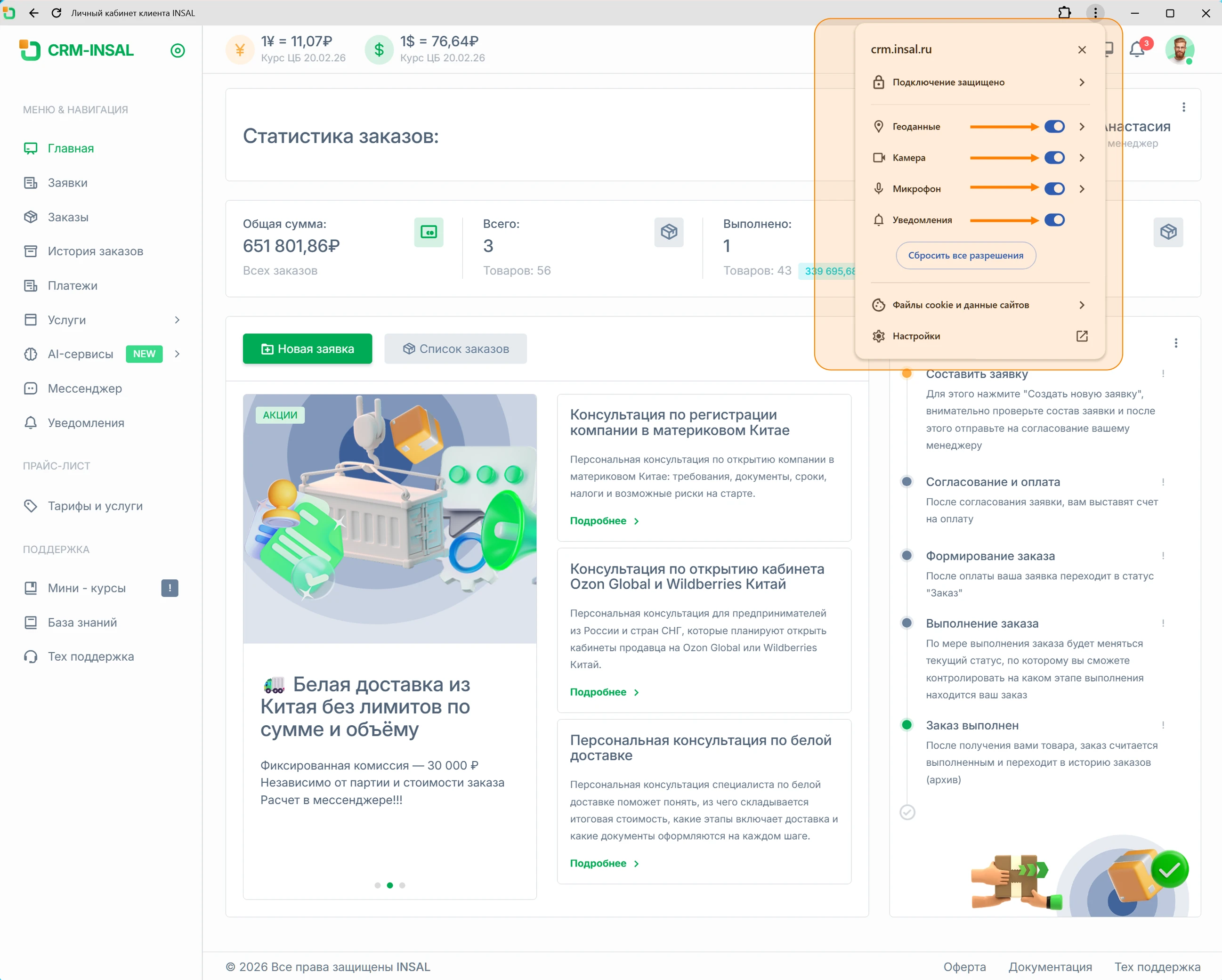Viewport: 1222px width, 980px height.
Task: Click the user avatar in the header
Action: coord(1180,49)
